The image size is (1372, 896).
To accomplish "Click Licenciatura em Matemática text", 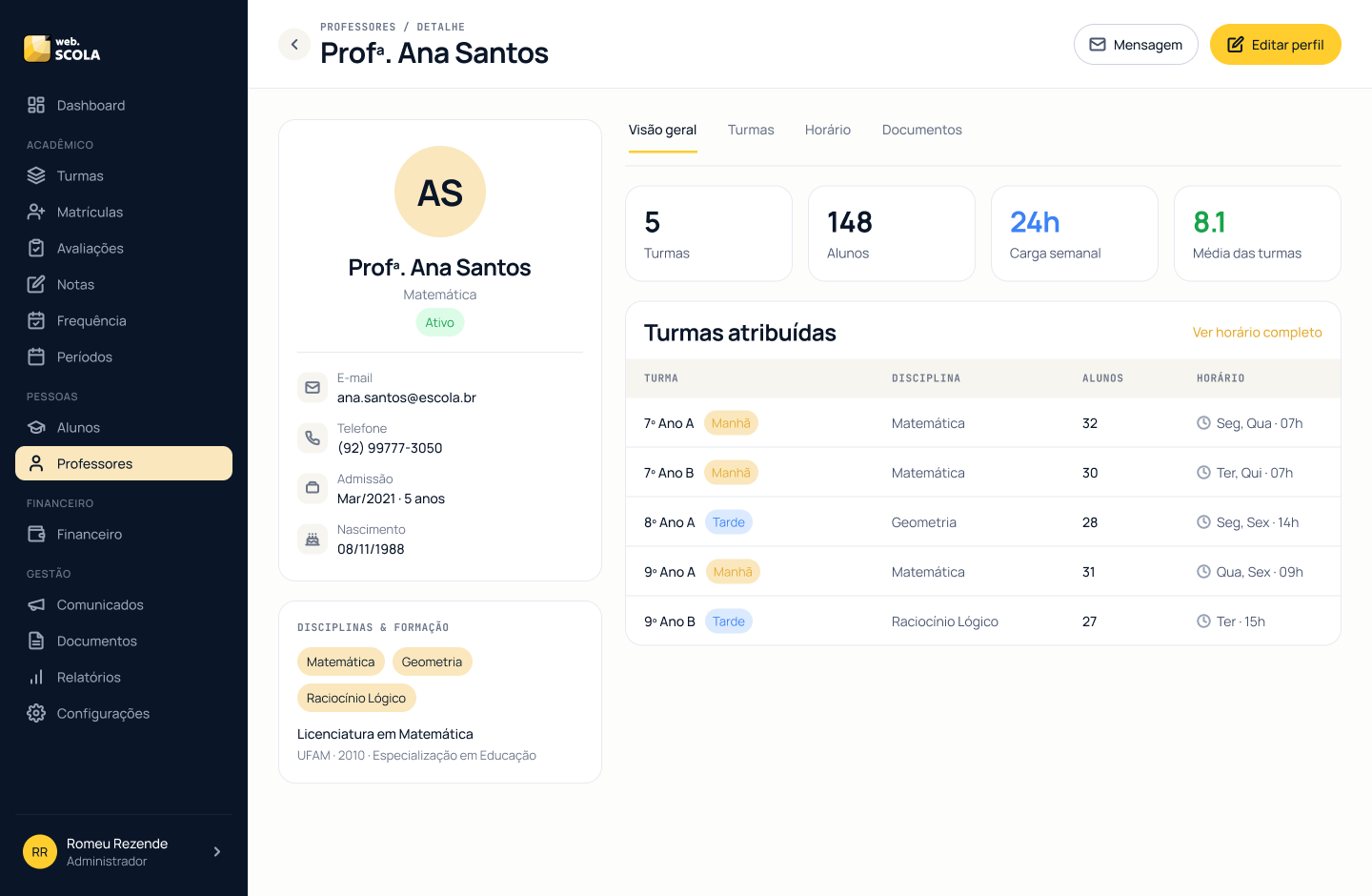I will coord(385,734).
